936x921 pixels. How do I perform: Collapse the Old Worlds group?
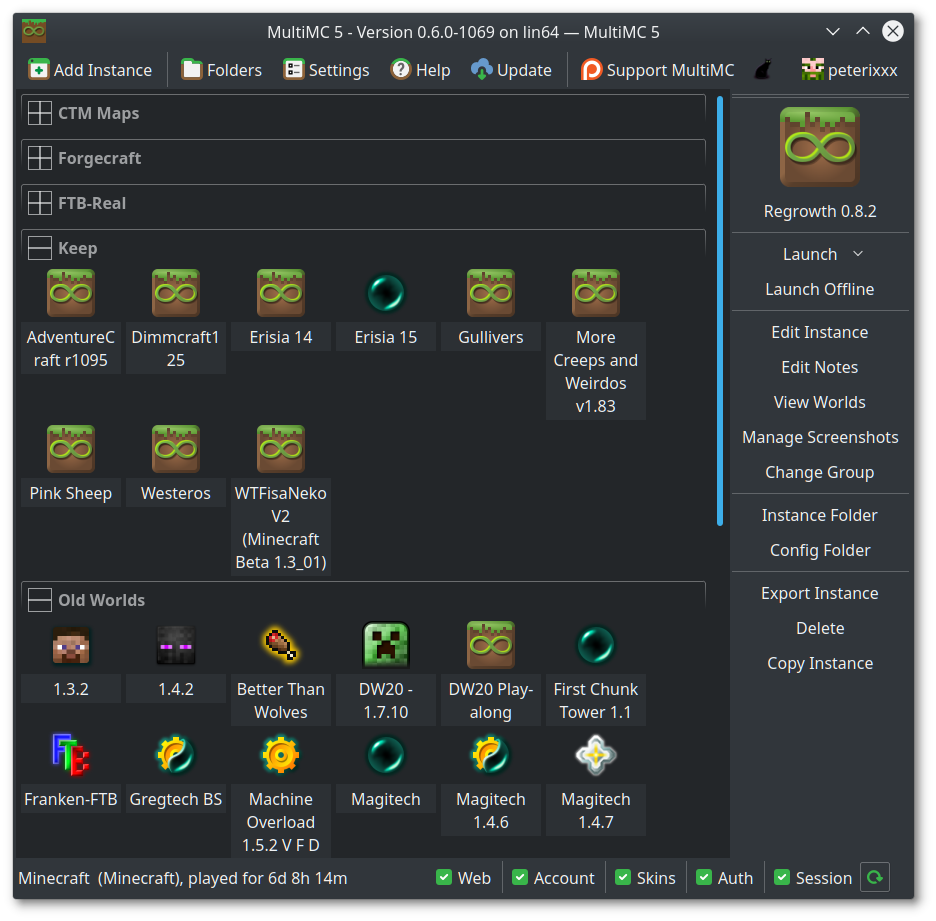pyautogui.click(x=39, y=600)
